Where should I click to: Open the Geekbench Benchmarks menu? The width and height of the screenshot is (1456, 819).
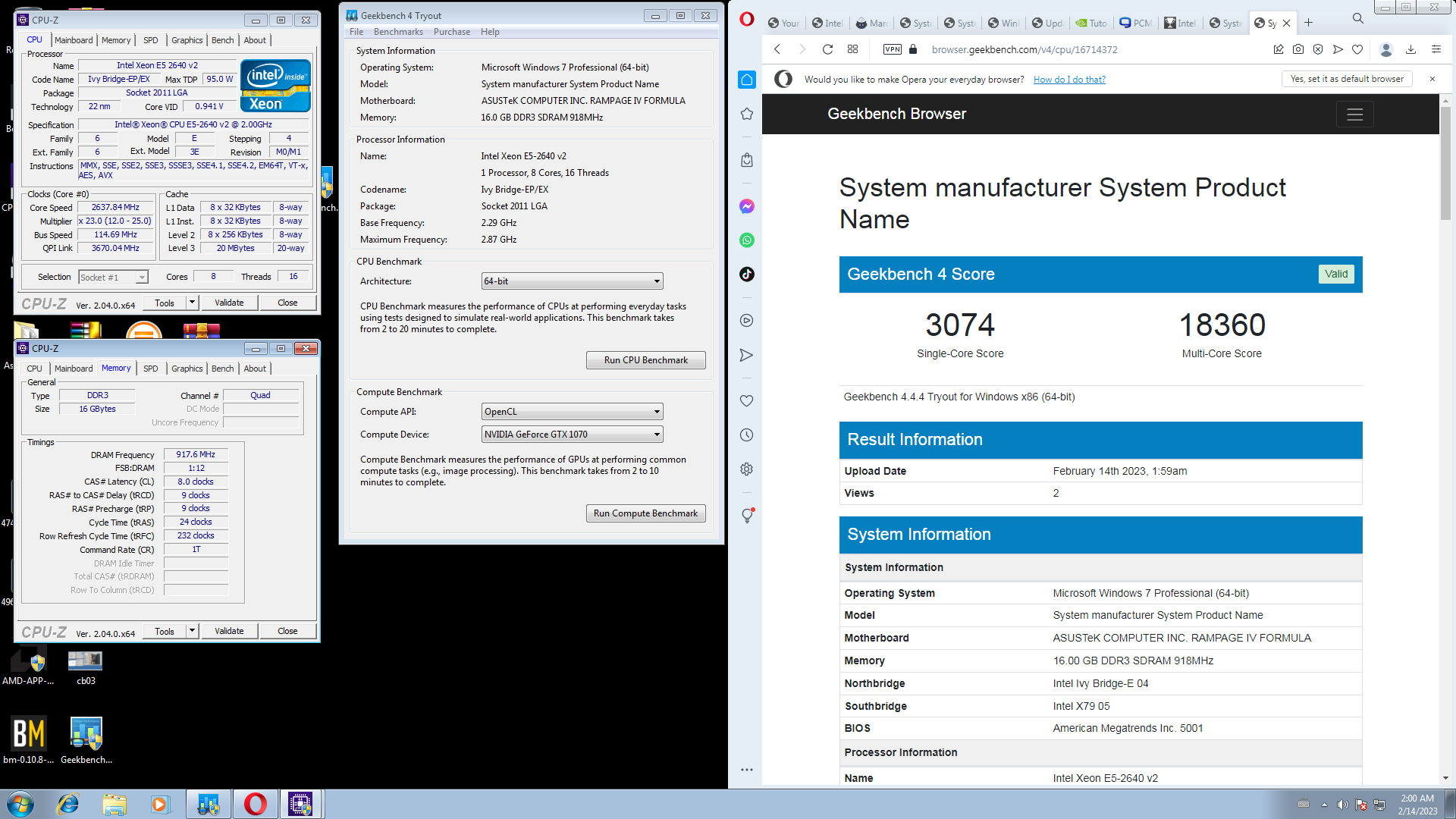tap(398, 32)
